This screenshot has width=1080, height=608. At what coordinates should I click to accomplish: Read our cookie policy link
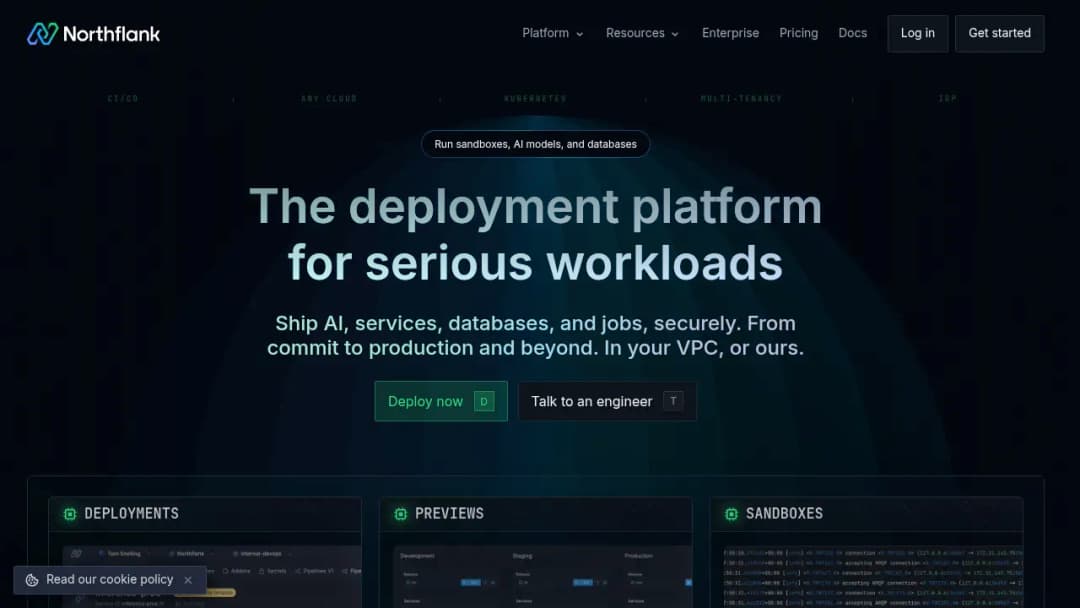point(110,580)
